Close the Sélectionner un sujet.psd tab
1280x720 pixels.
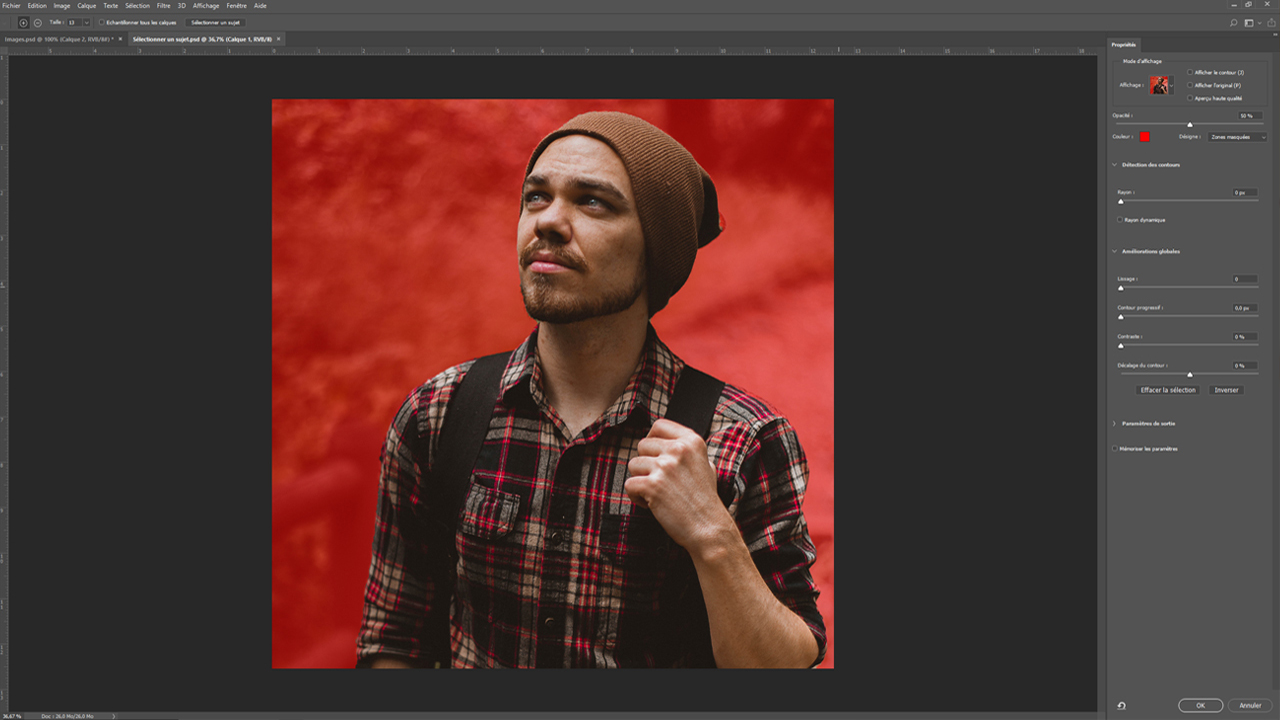tap(280, 39)
